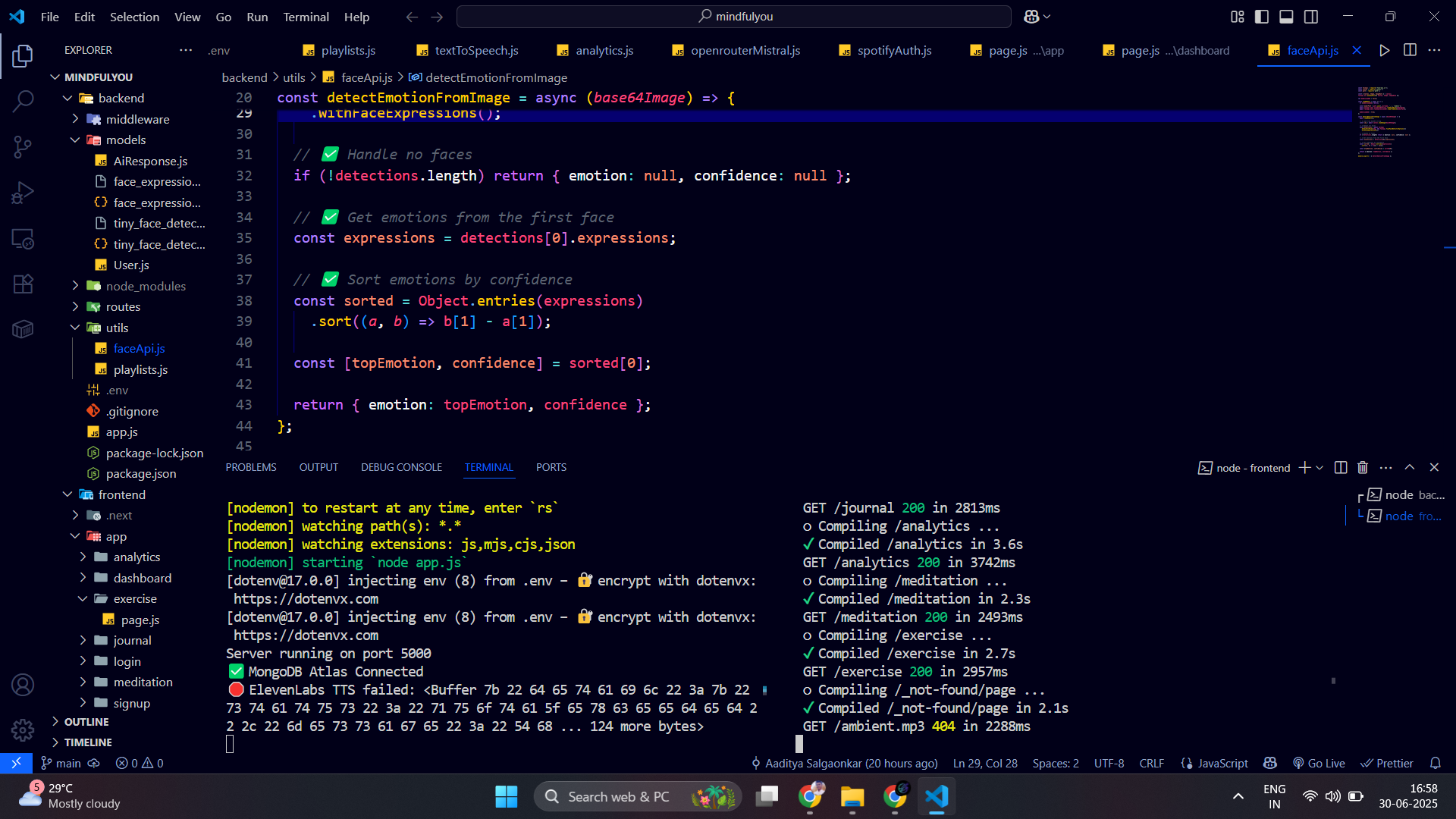Click the mindfulyou command center search box
The height and width of the screenshot is (819, 1456).
[x=734, y=17]
